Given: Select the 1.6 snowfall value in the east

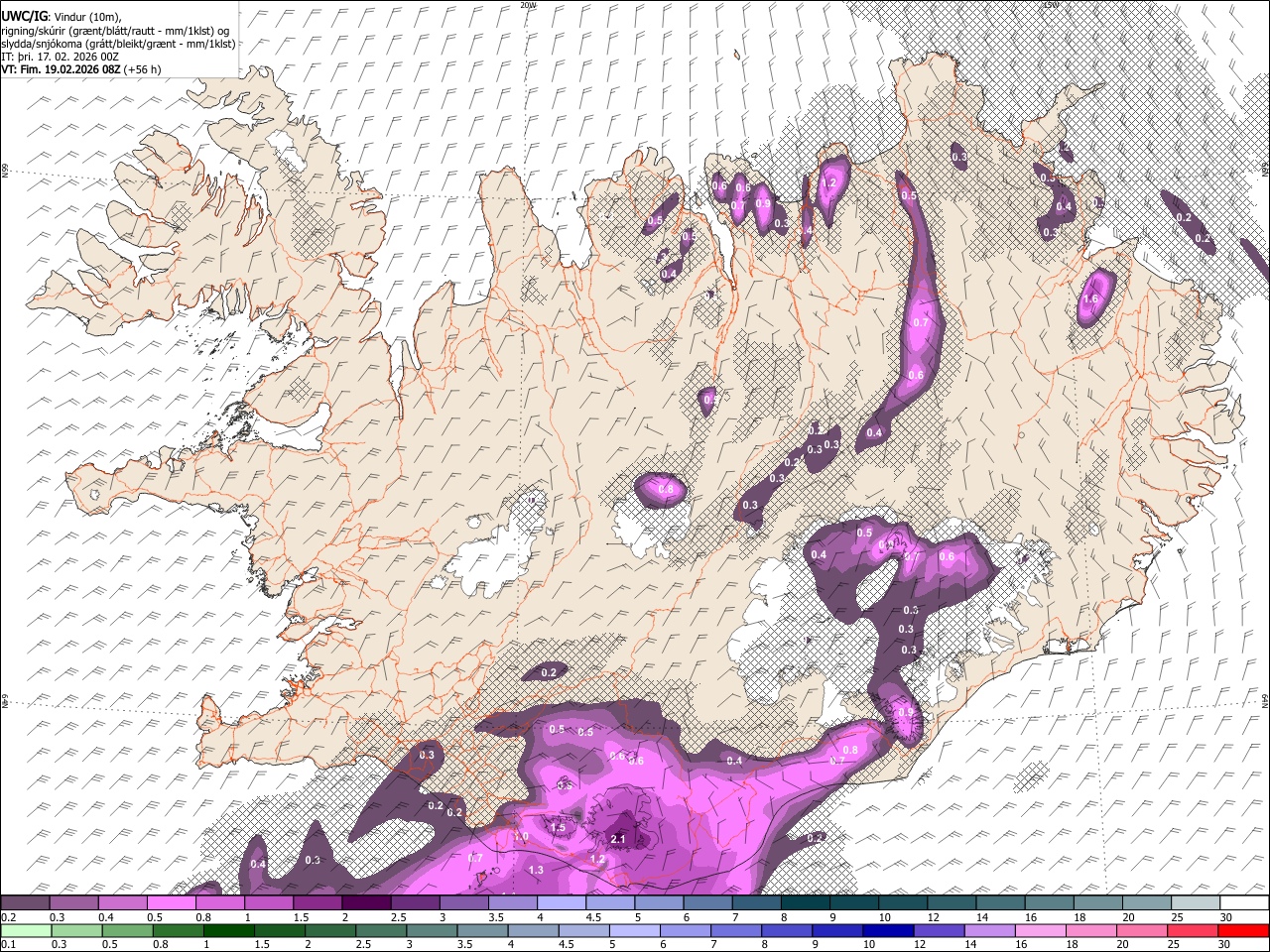Looking at the screenshot, I should [1091, 298].
